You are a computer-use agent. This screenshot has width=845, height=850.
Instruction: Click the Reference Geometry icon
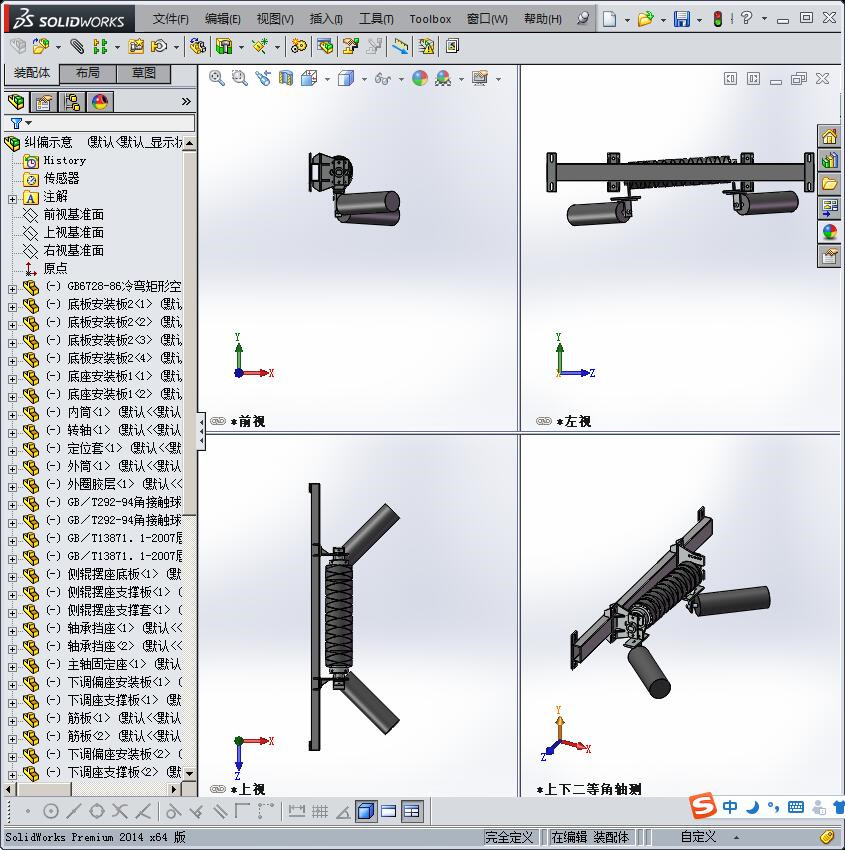[x=260, y=47]
